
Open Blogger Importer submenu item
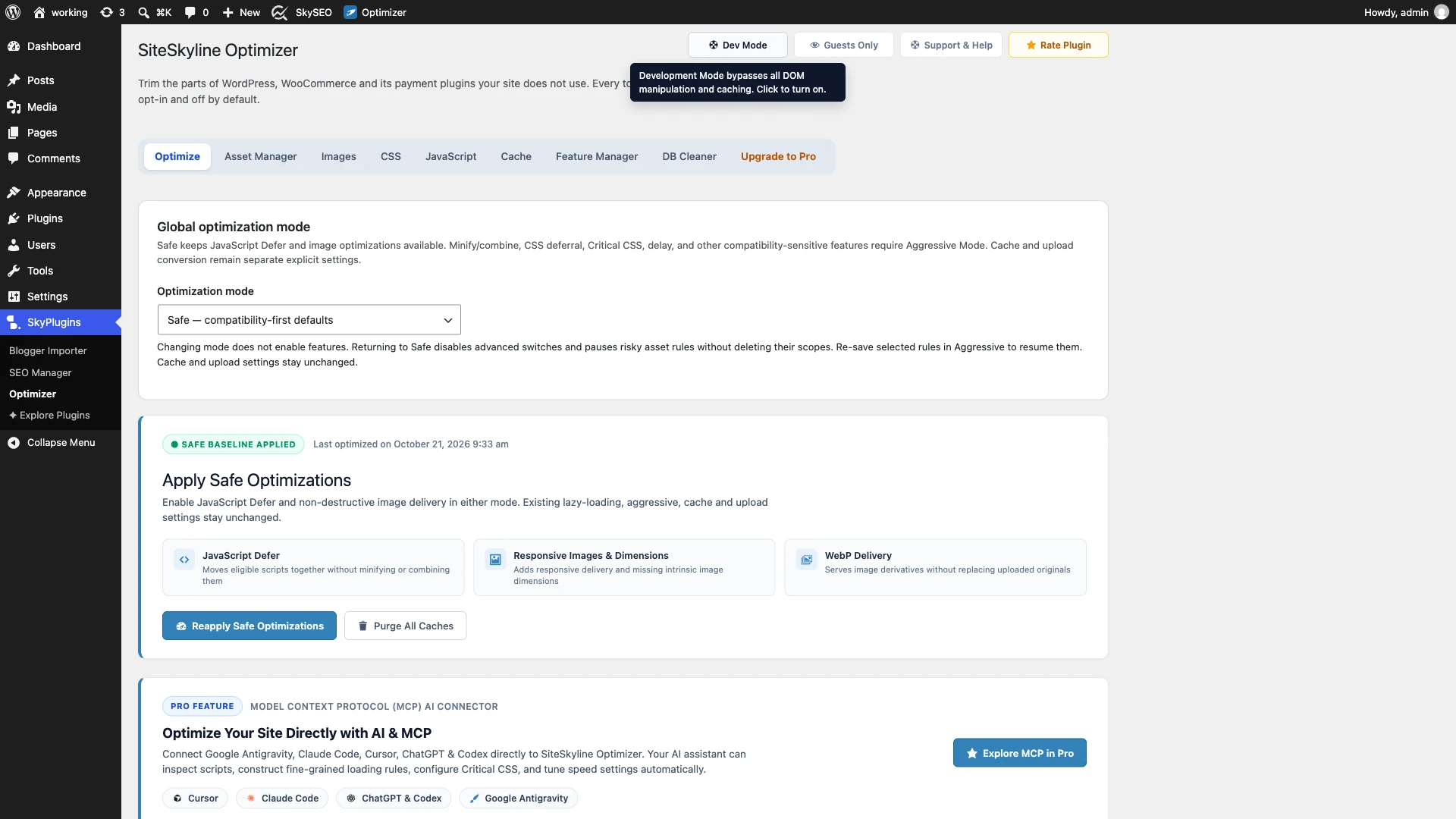(48, 350)
